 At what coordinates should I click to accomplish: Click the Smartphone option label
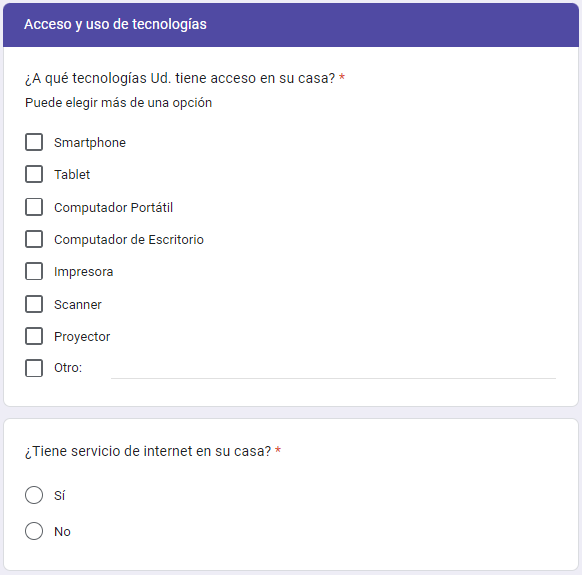(x=90, y=143)
